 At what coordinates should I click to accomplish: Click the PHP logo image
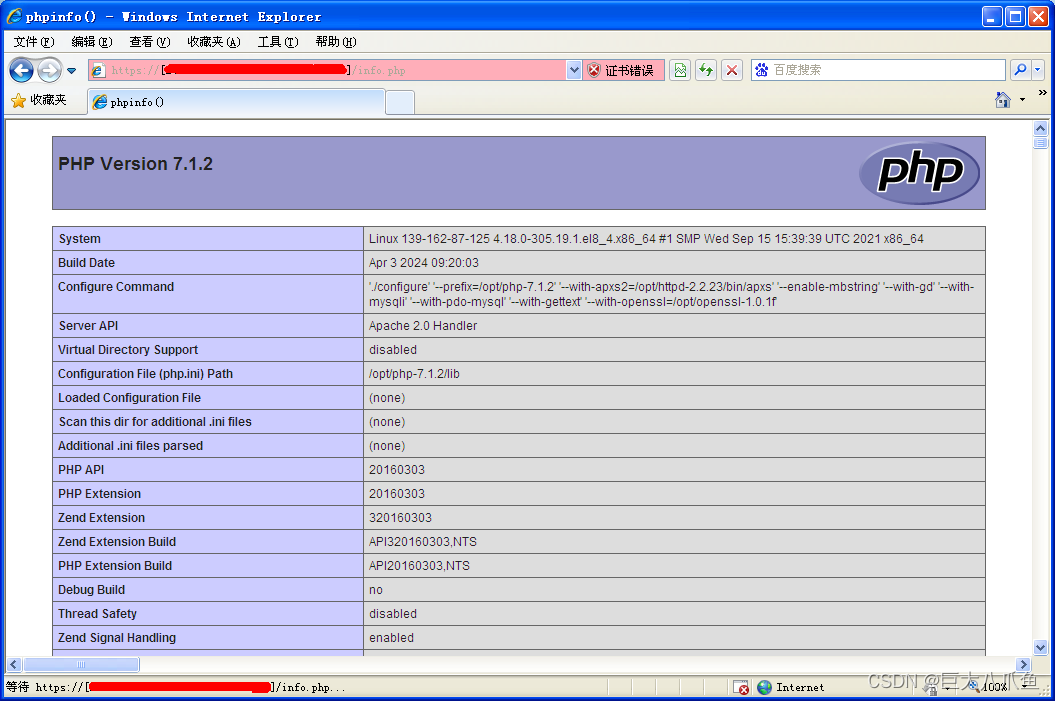click(919, 173)
